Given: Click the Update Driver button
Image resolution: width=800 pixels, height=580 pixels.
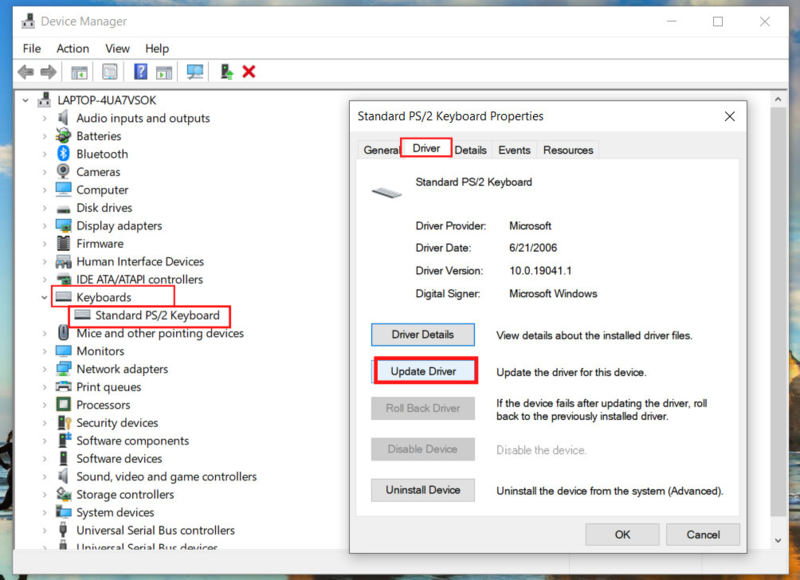Looking at the screenshot, I should pos(423,371).
